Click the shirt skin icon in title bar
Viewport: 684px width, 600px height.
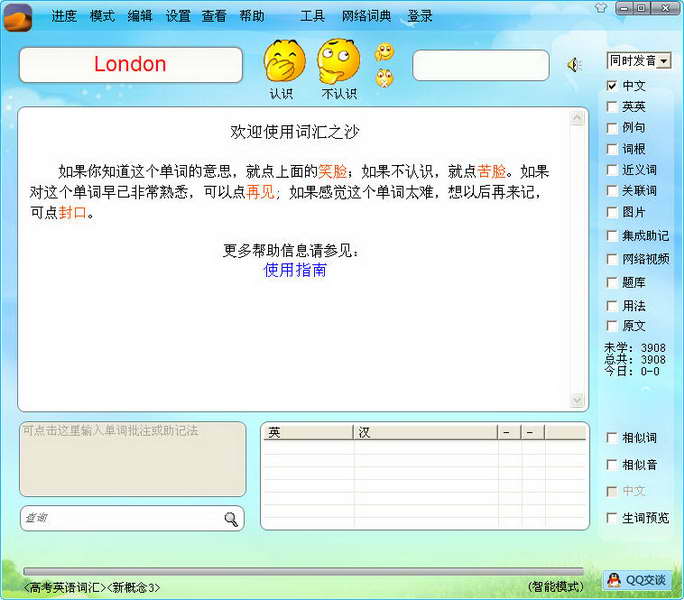(601, 7)
